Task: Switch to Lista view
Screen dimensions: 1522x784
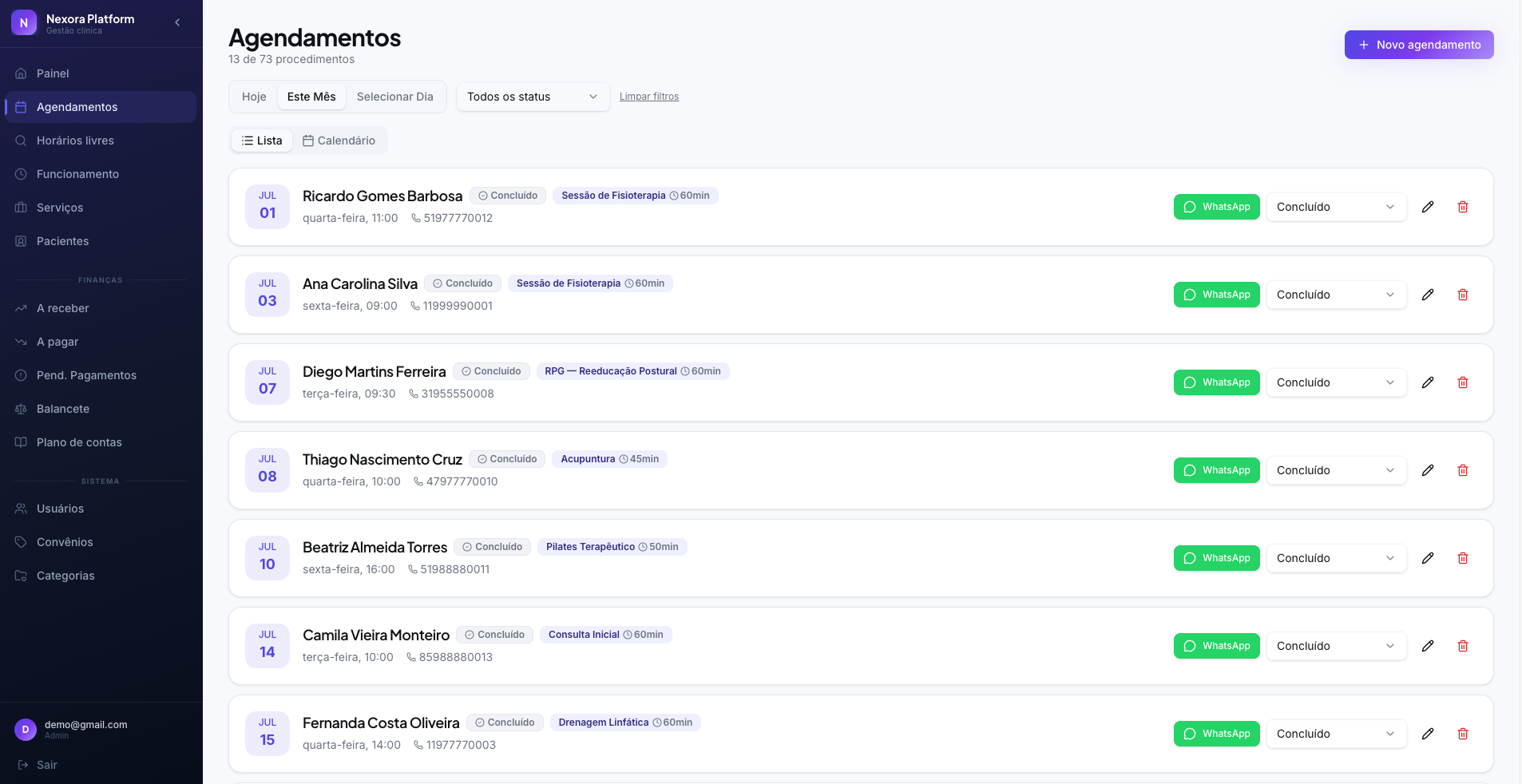Action: [x=262, y=141]
